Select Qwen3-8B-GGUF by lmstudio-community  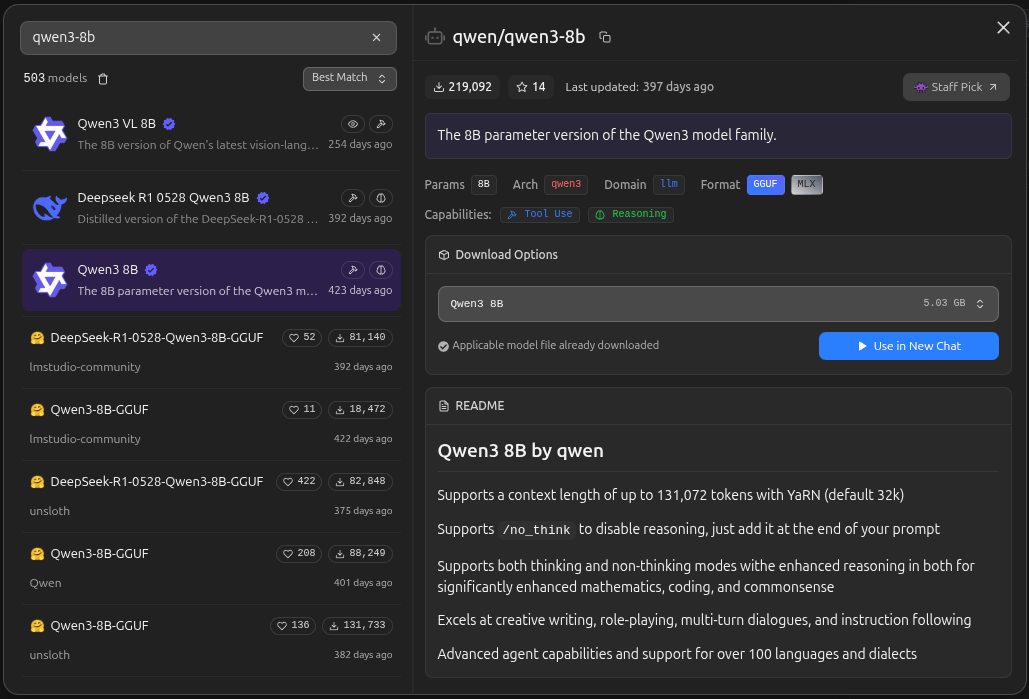coord(211,424)
